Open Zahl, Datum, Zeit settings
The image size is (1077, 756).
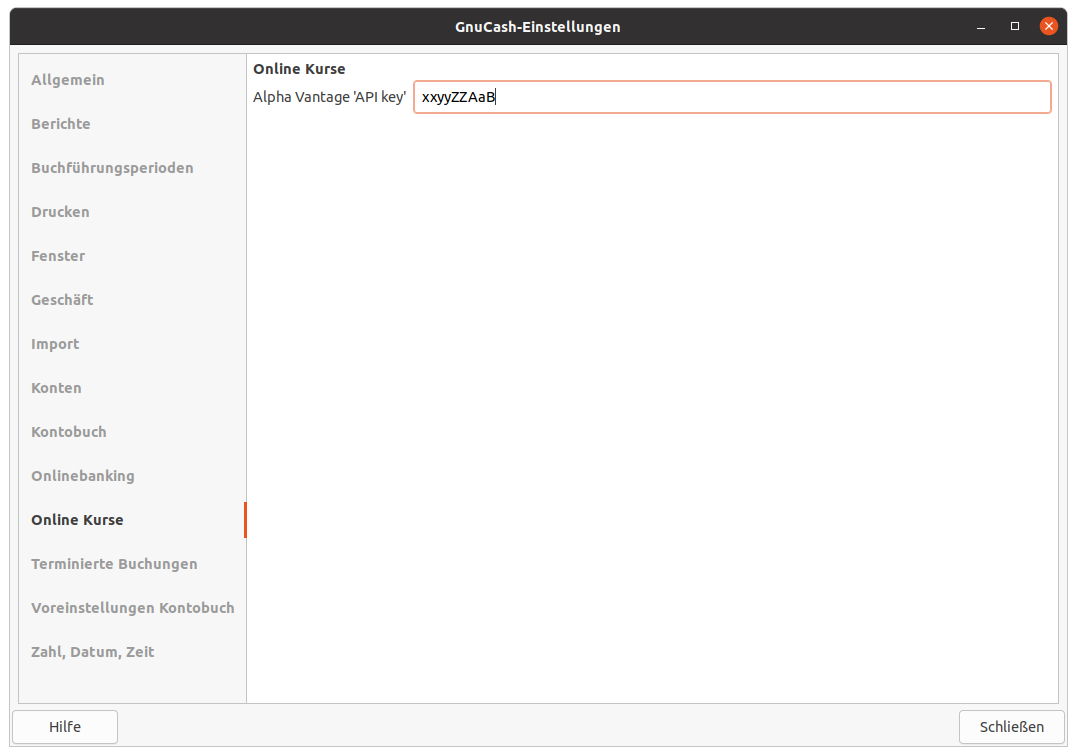coord(93,652)
